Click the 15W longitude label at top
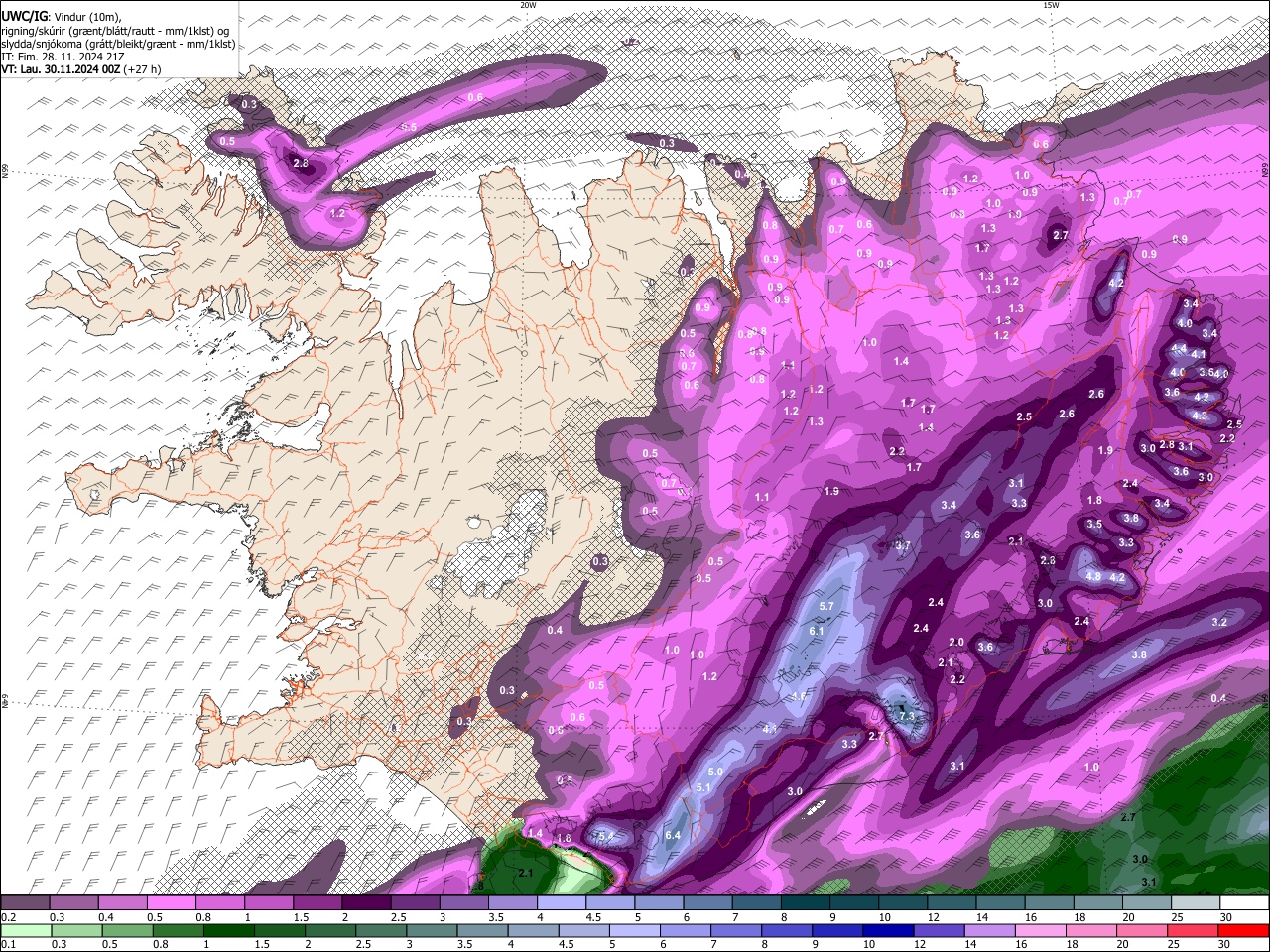The width and height of the screenshot is (1270, 952). (x=1051, y=5)
